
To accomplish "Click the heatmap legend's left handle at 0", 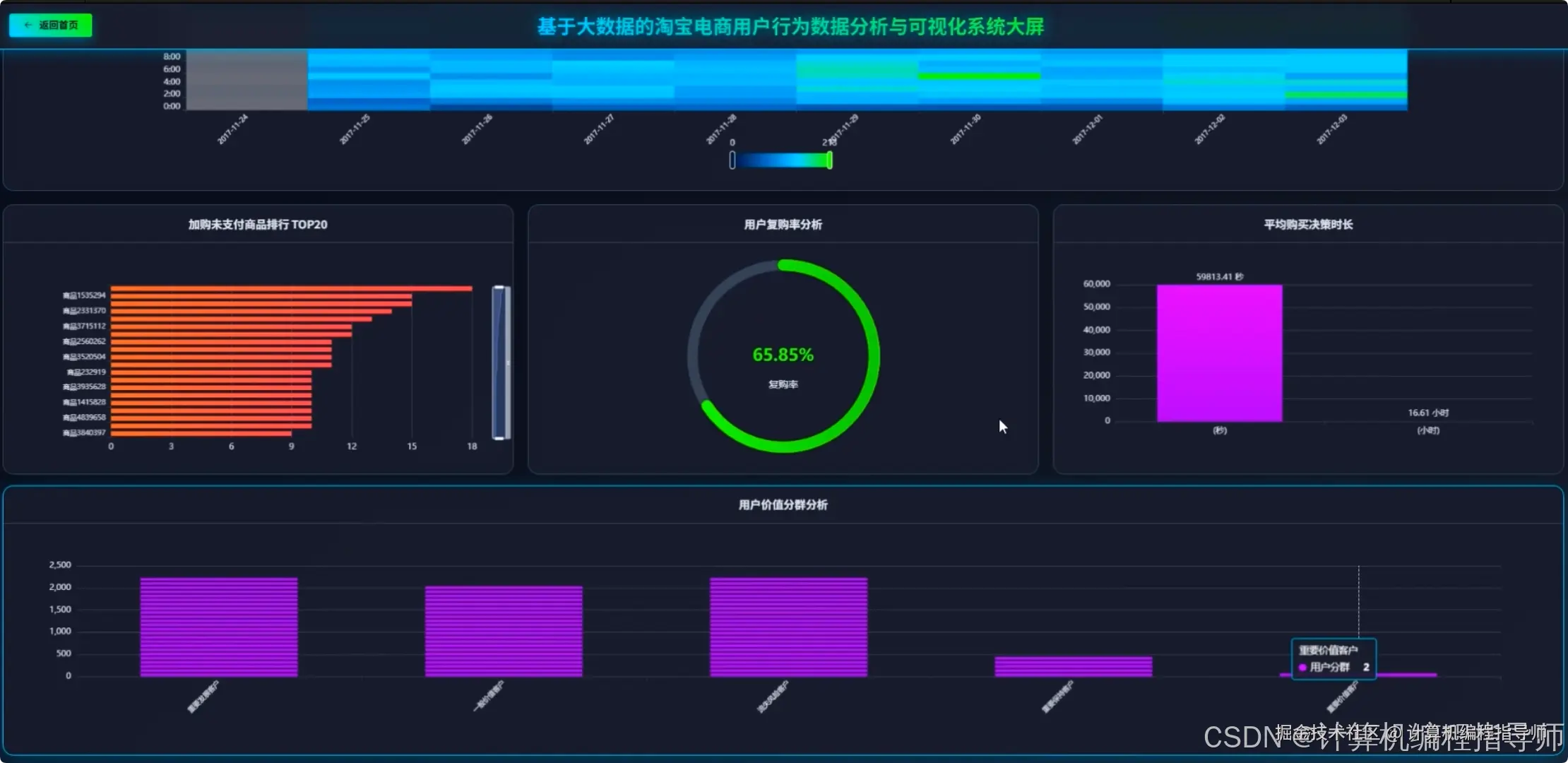I will (732, 160).
